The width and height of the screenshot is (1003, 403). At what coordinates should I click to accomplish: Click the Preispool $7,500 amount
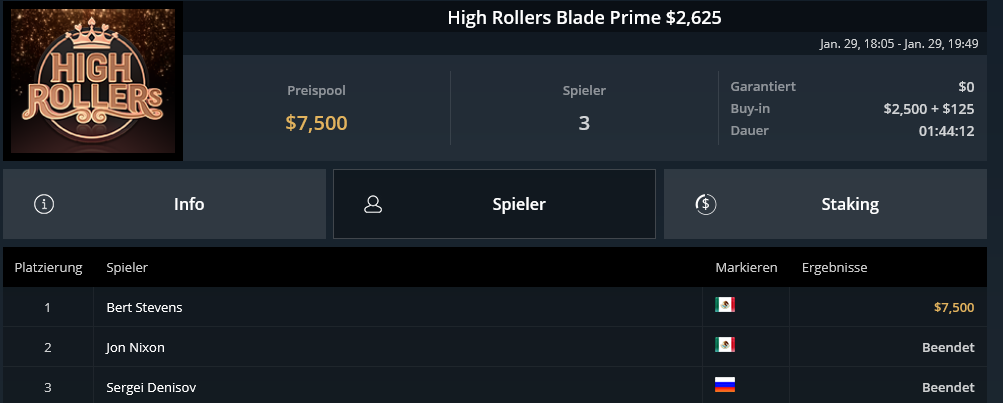click(x=317, y=123)
